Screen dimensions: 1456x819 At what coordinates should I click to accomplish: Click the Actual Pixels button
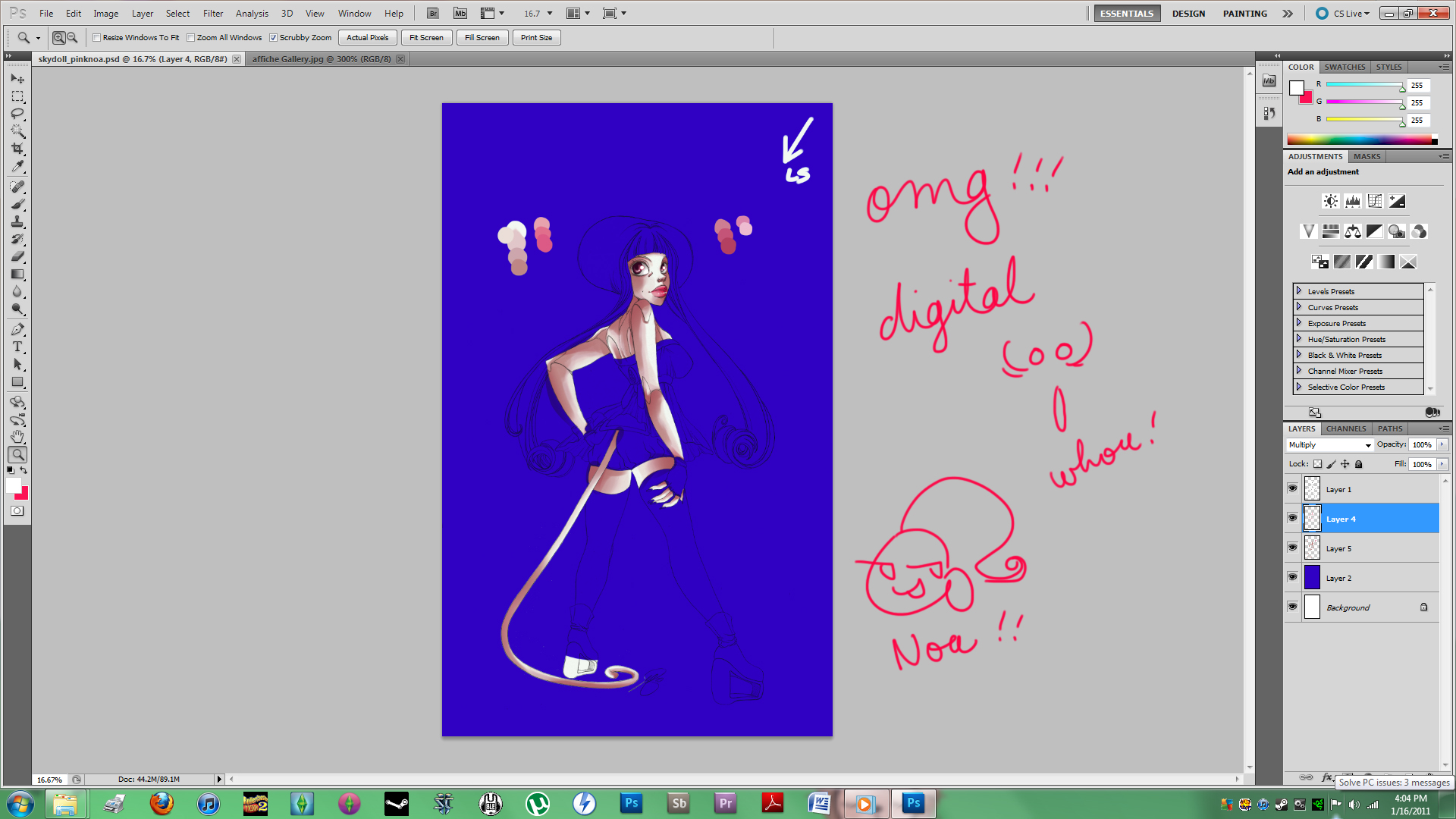368,37
